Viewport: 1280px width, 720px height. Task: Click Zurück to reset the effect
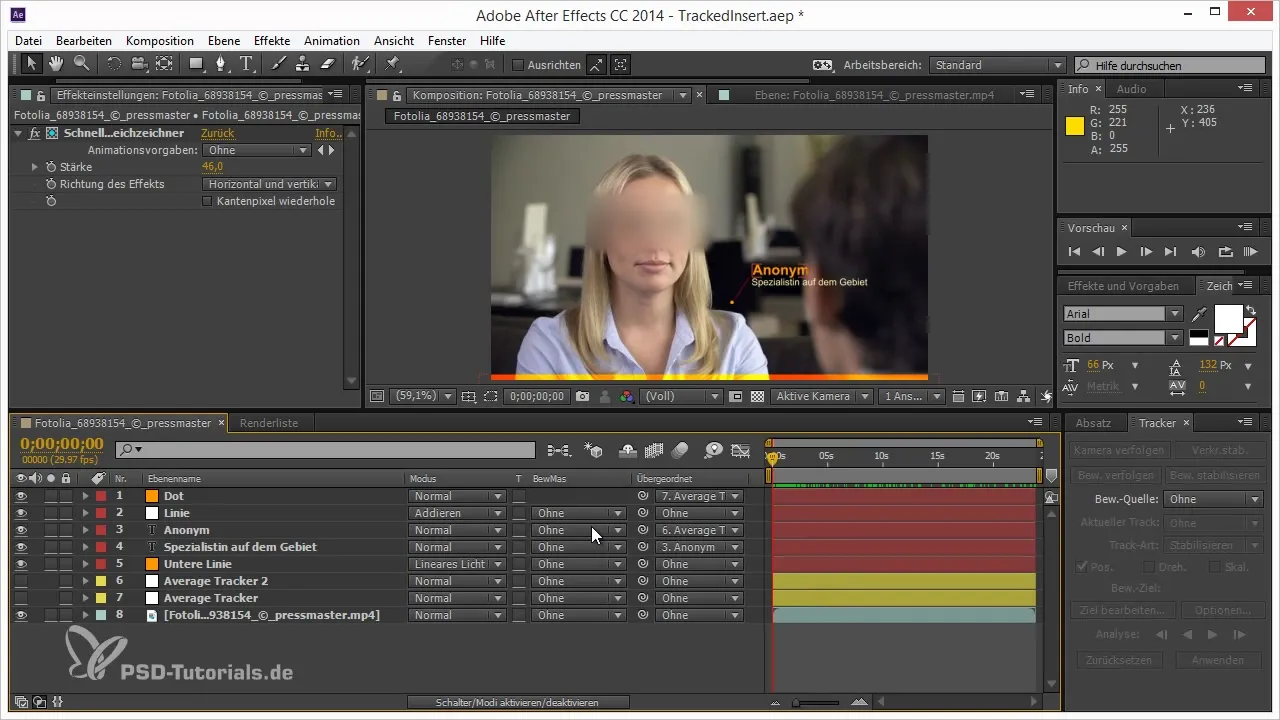pyautogui.click(x=218, y=133)
